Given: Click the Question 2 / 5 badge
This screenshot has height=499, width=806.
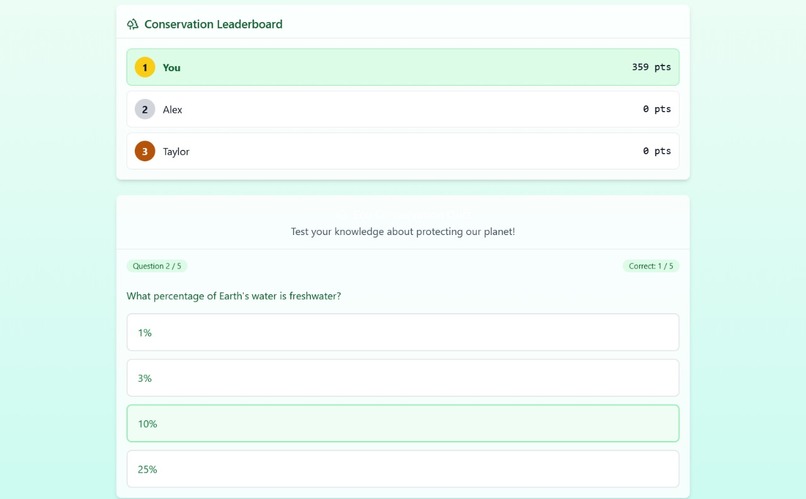Looking at the screenshot, I should tap(157, 266).
